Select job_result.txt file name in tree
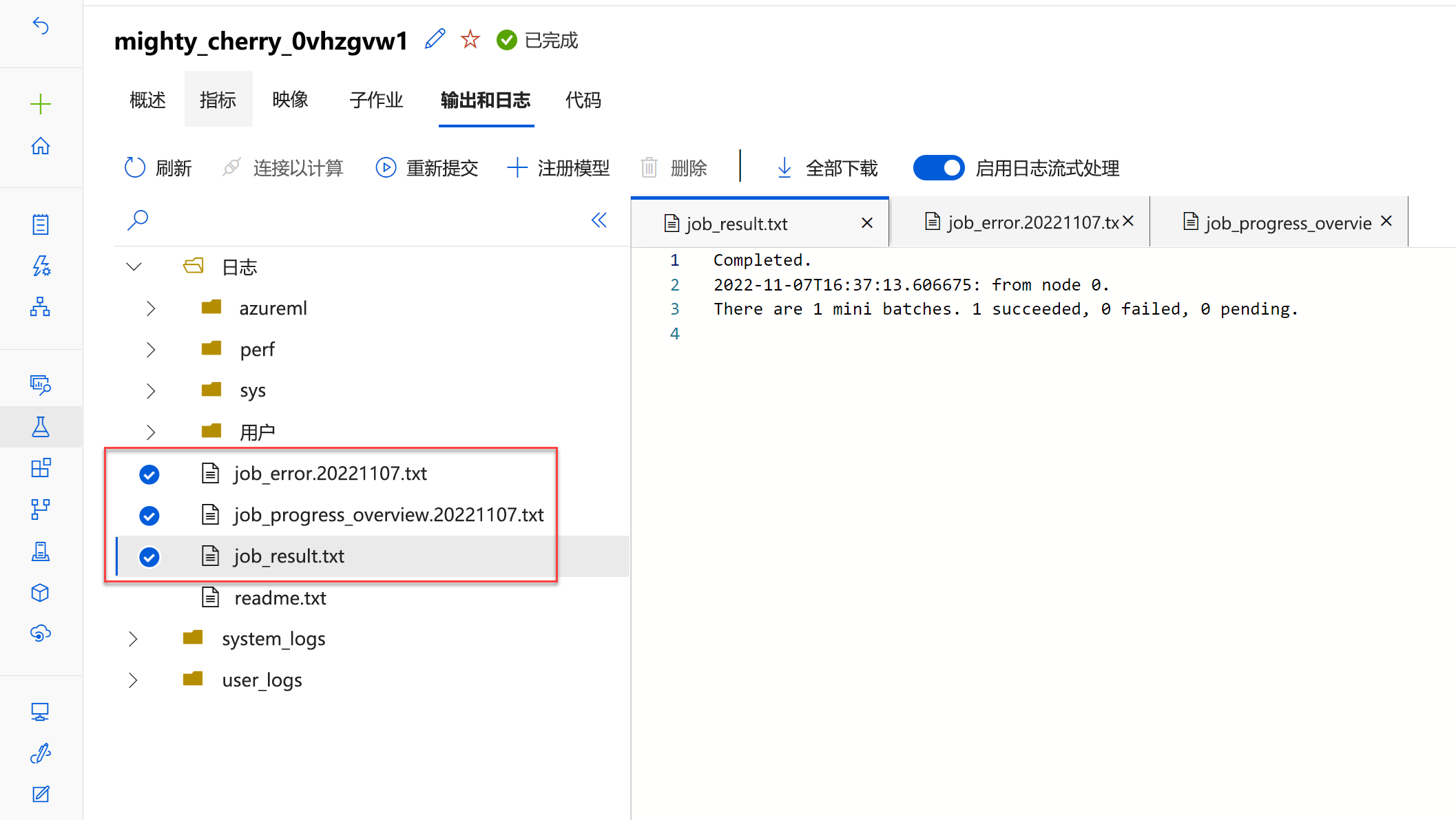This screenshot has width=1456, height=820. pyautogui.click(x=289, y=556)
